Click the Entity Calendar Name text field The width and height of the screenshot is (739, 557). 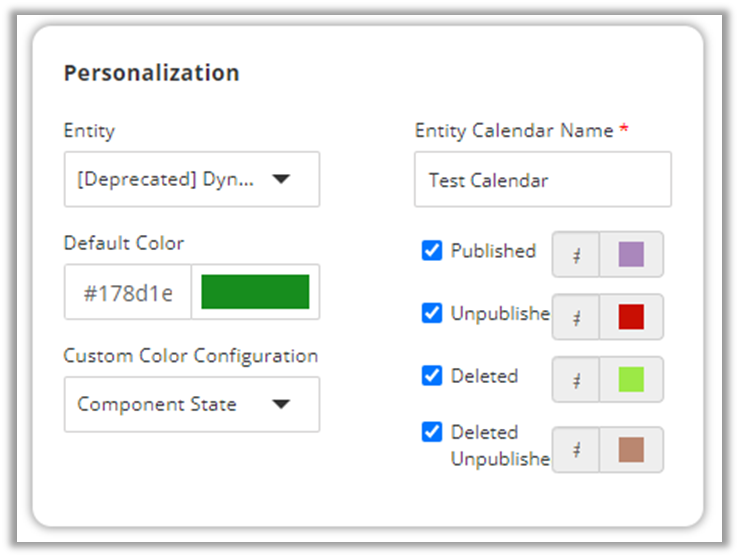coord(542,180)
